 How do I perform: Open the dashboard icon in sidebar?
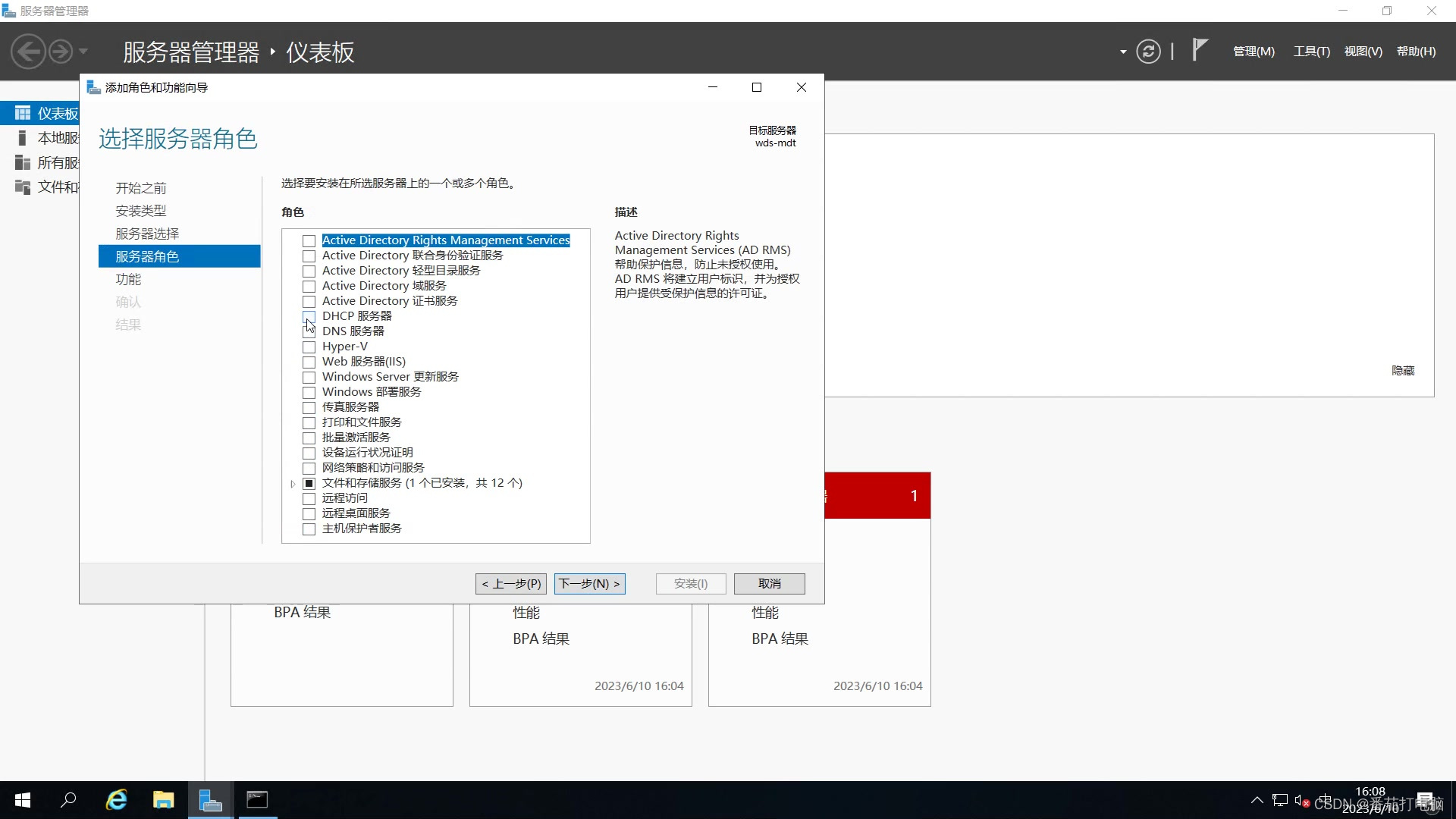[23, 113]
